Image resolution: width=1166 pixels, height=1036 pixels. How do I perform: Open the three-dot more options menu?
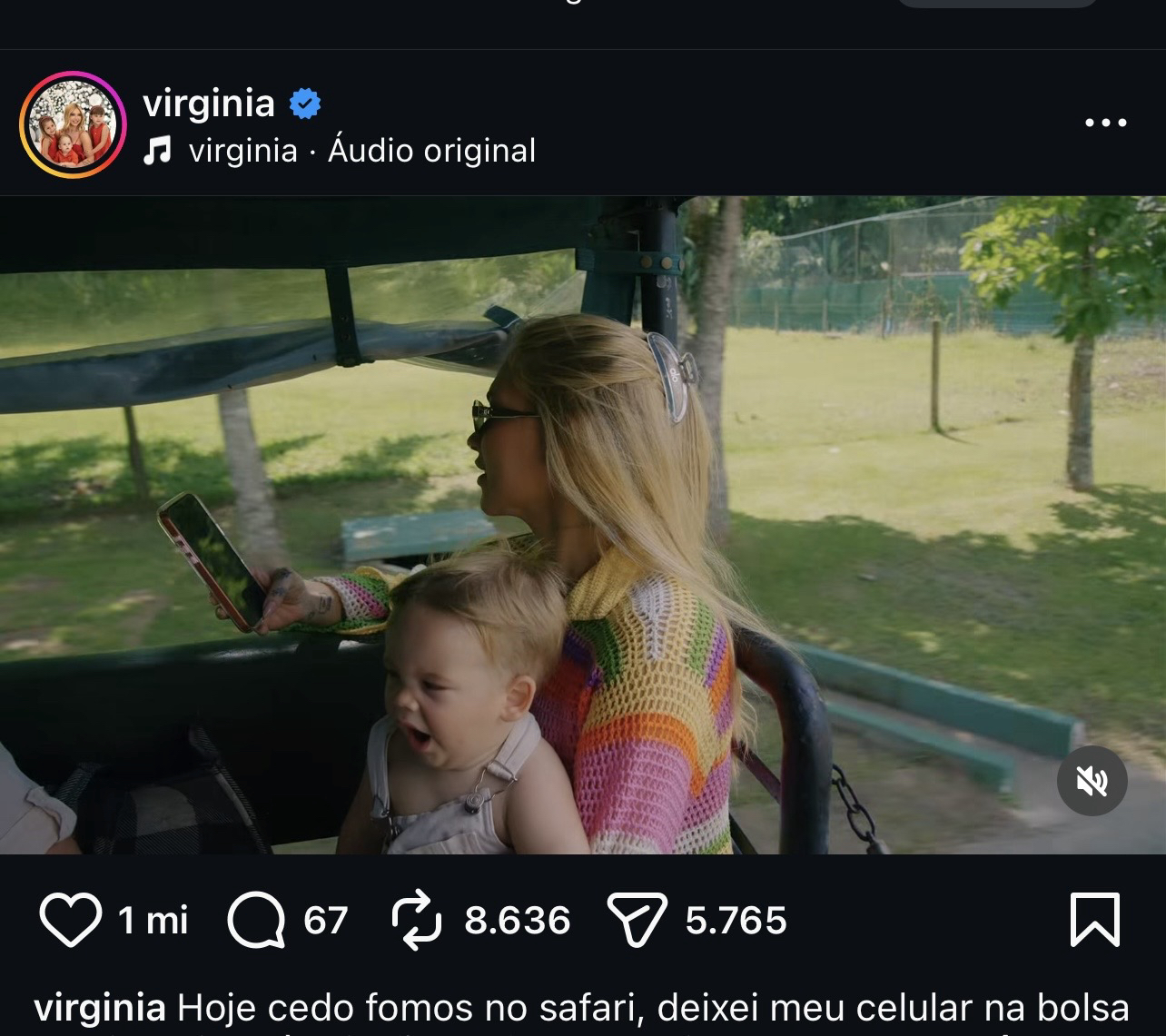pos(1105,123)
